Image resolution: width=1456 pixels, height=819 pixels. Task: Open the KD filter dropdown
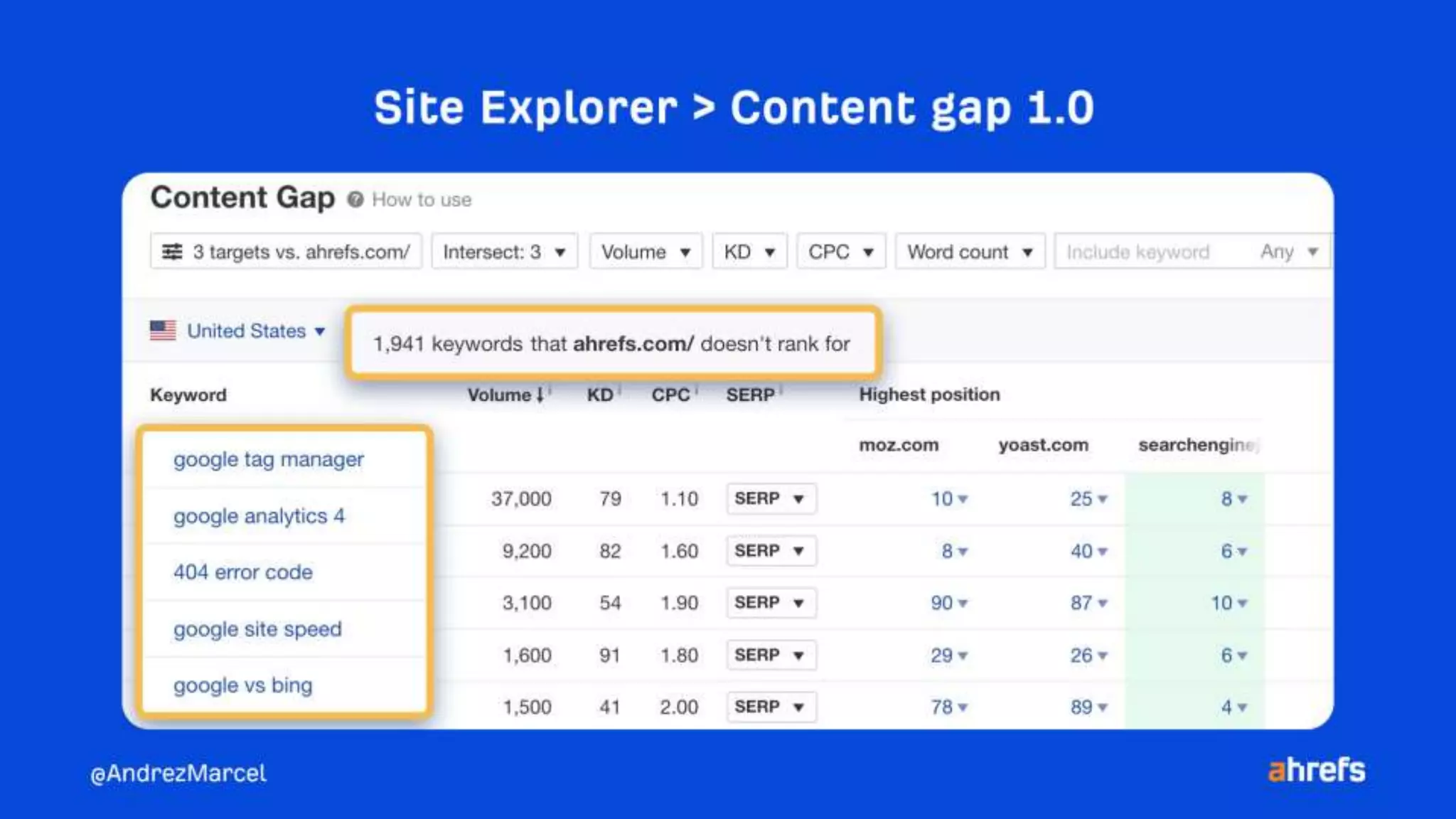749,252
